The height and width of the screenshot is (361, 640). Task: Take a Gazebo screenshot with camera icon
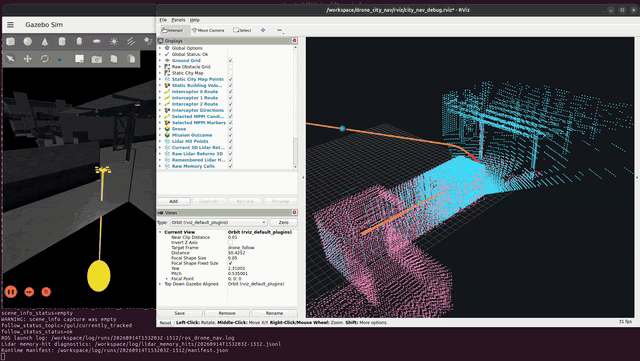click(97, 59)
